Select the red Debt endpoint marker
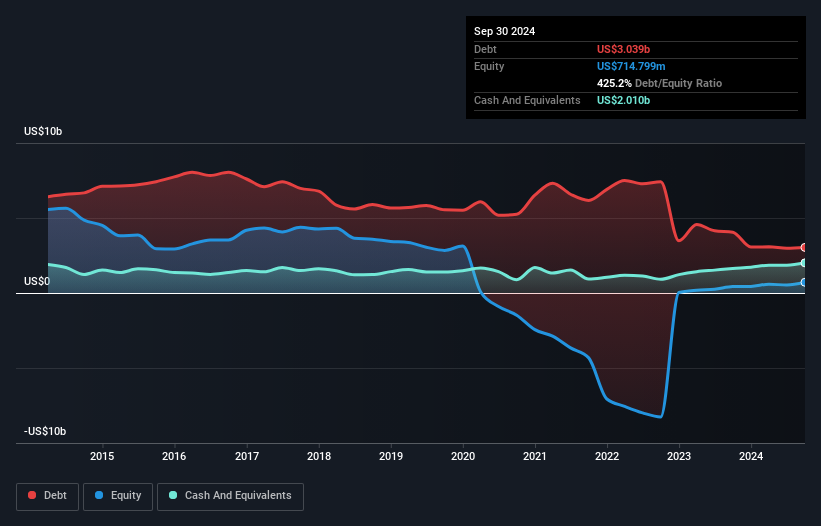The image size is (821, 526). pyautogui.click(x=804, y=248)
